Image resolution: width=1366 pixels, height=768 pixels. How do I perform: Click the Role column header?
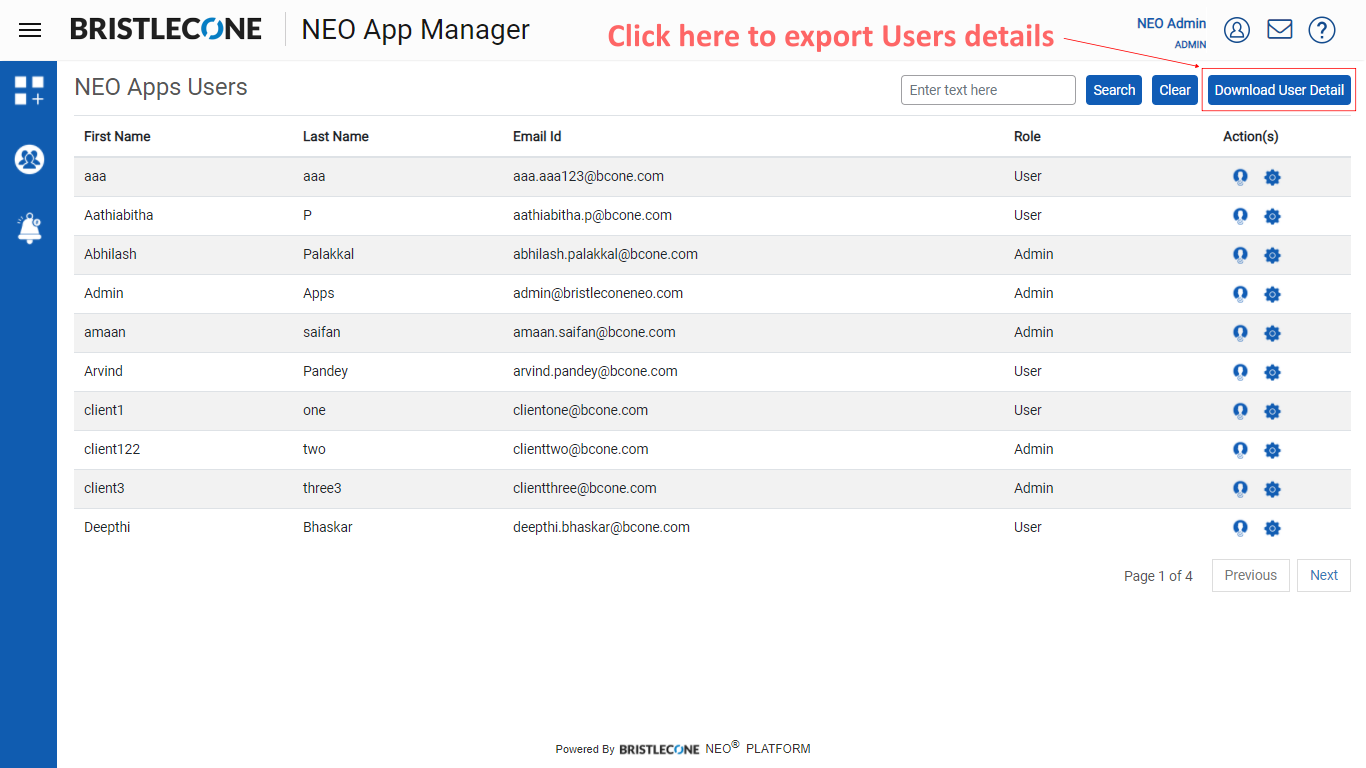[1027, 136]
